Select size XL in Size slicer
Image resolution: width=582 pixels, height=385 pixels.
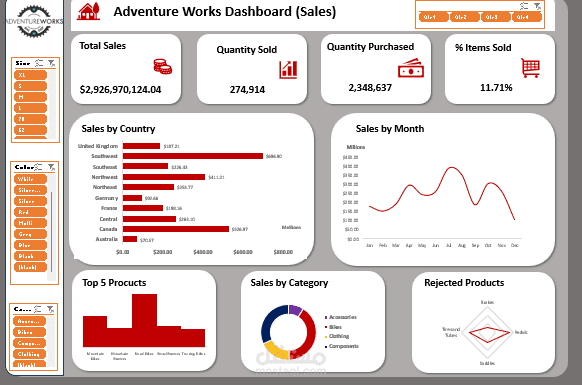pyautogui.click(x=30, y=75)
